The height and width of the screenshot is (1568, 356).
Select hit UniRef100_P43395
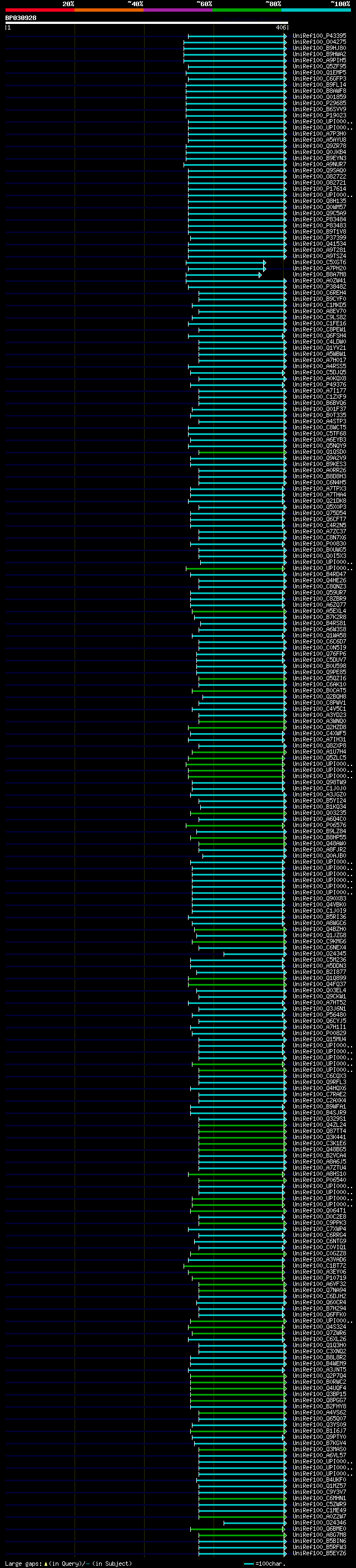click(319, 36)
